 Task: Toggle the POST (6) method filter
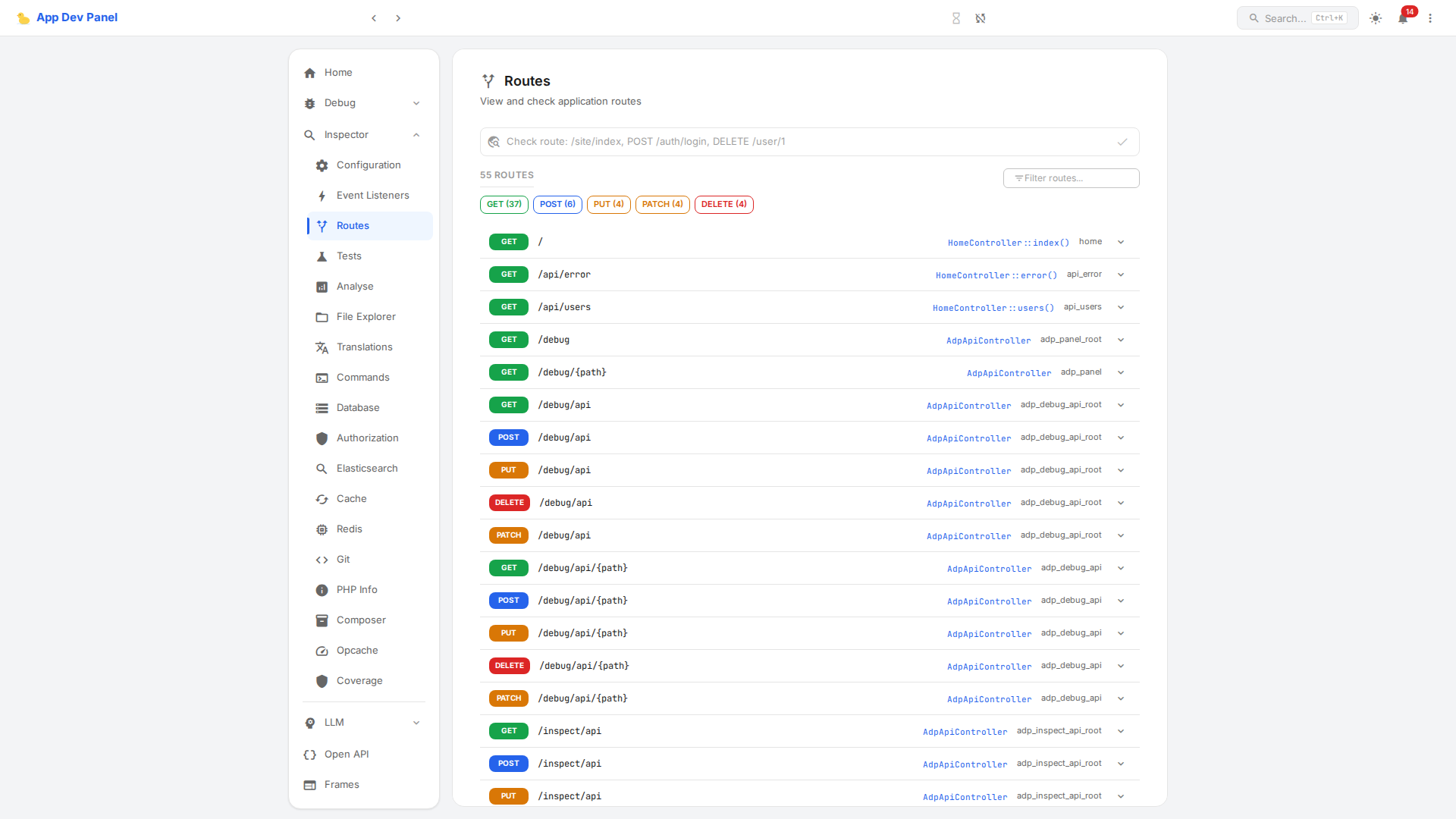coord(557,205)
